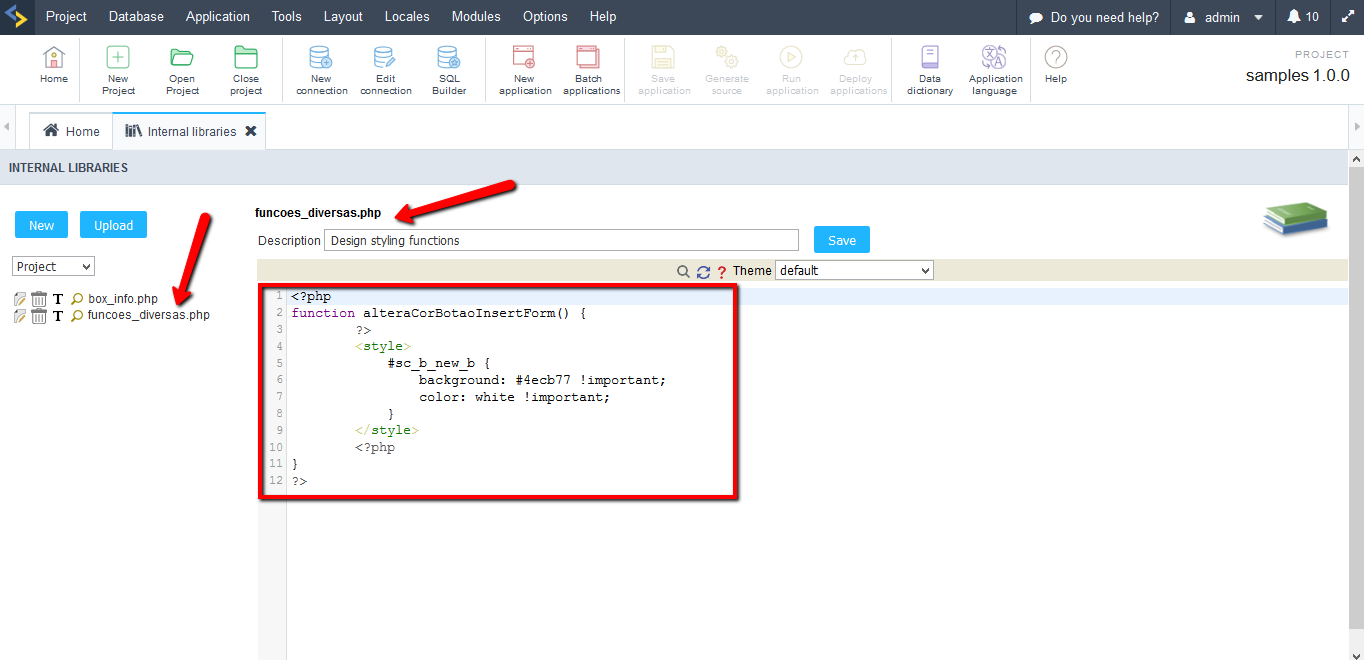
Task: Click the editor refresh arrows icon
Action: tap(703, 271)
